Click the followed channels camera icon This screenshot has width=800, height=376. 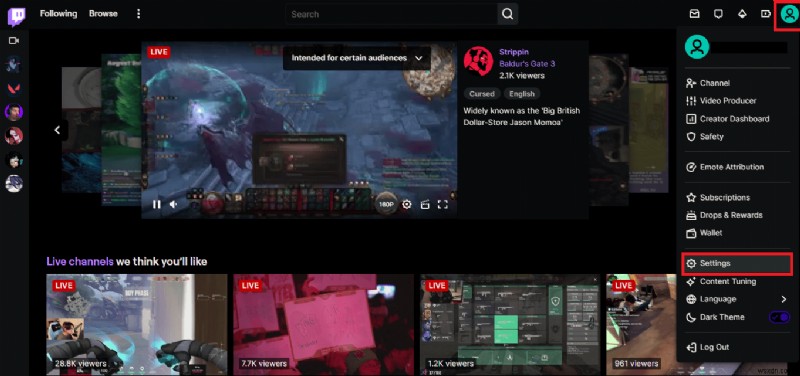coord(14,41)
